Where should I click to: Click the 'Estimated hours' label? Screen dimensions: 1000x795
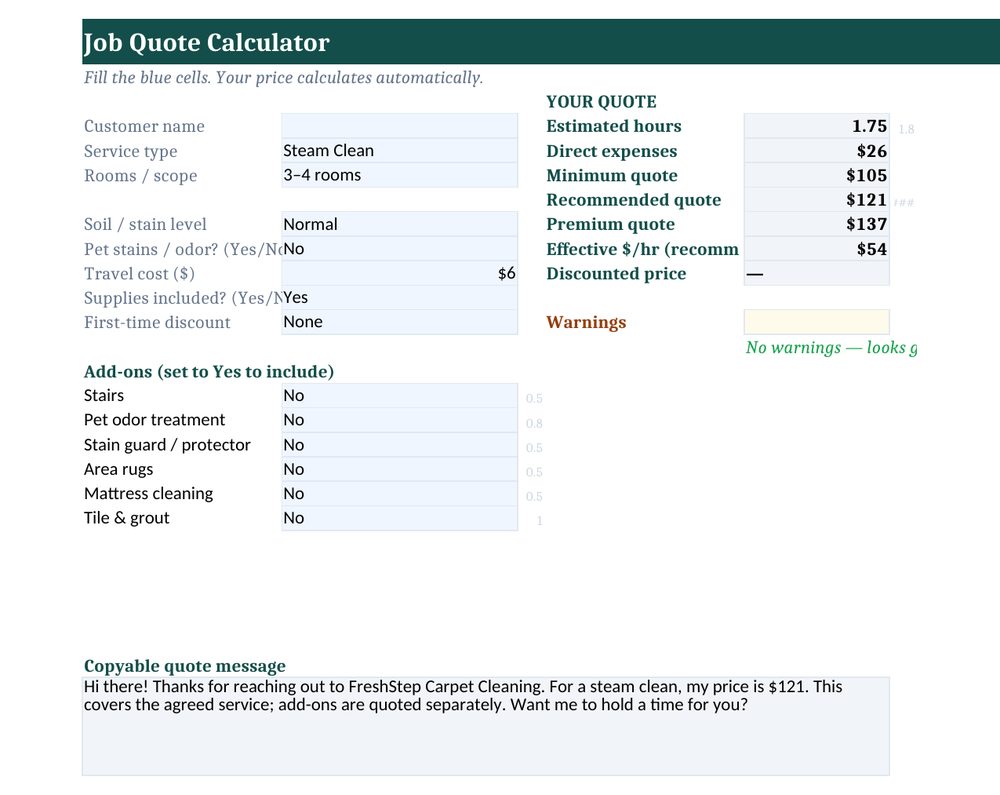click(614, 126)
